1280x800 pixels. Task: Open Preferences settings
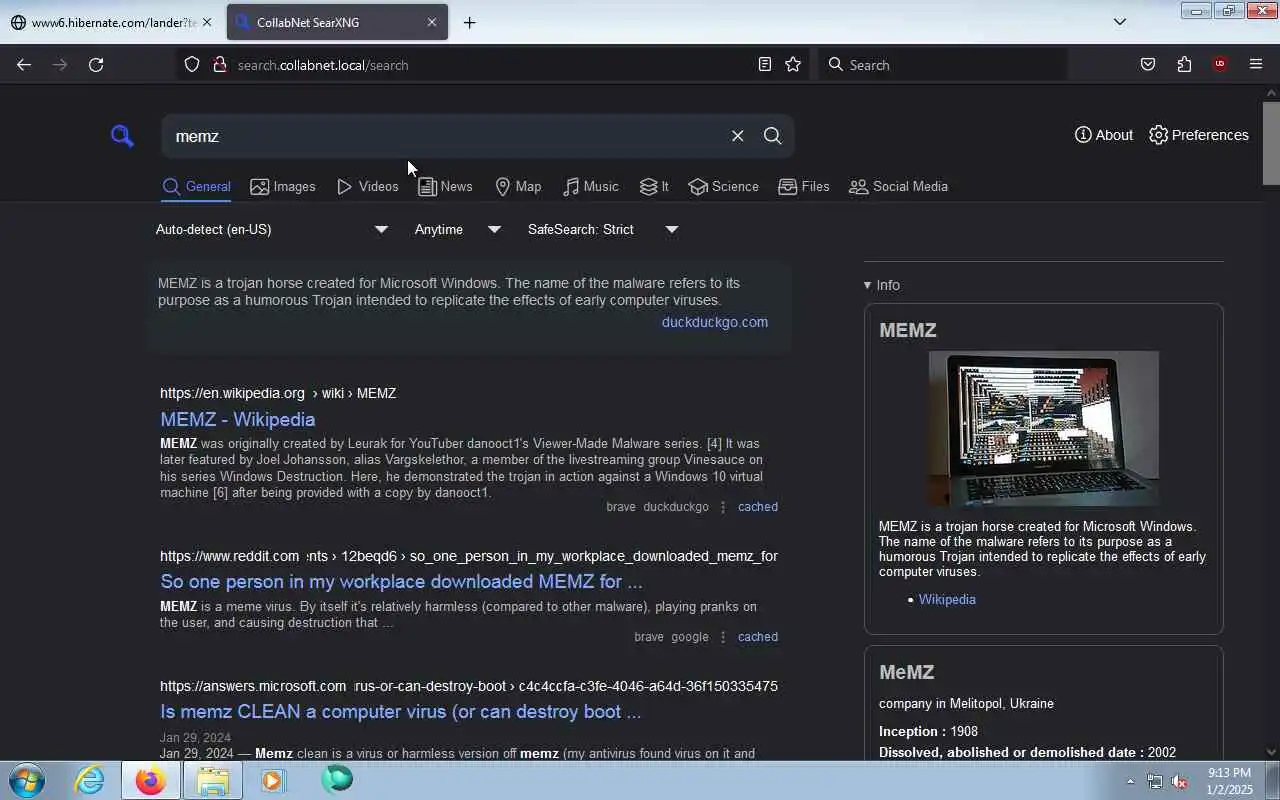(x=1199, y=135)
